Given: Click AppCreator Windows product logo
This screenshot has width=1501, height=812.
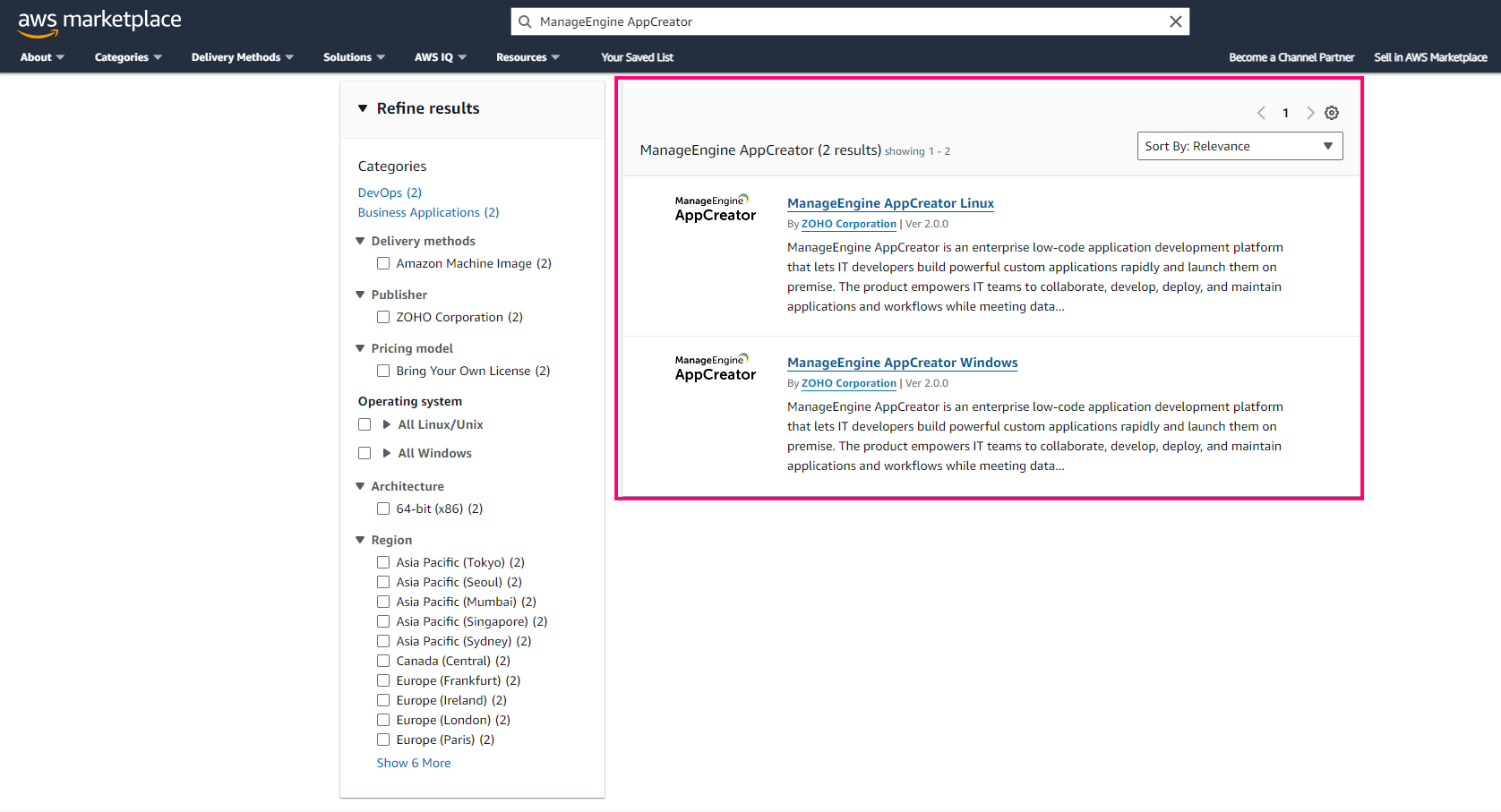Looking at the screenshot, I should pos(715,368).
